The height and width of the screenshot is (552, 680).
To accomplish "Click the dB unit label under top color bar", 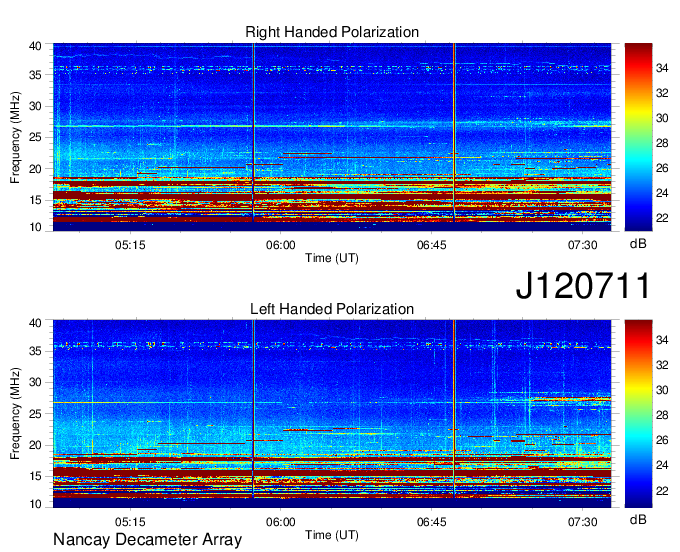I will point(638,244).
